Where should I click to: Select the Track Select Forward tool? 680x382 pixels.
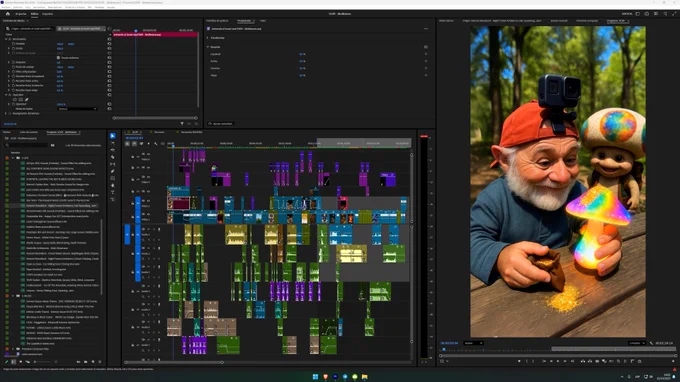(113, 143)
